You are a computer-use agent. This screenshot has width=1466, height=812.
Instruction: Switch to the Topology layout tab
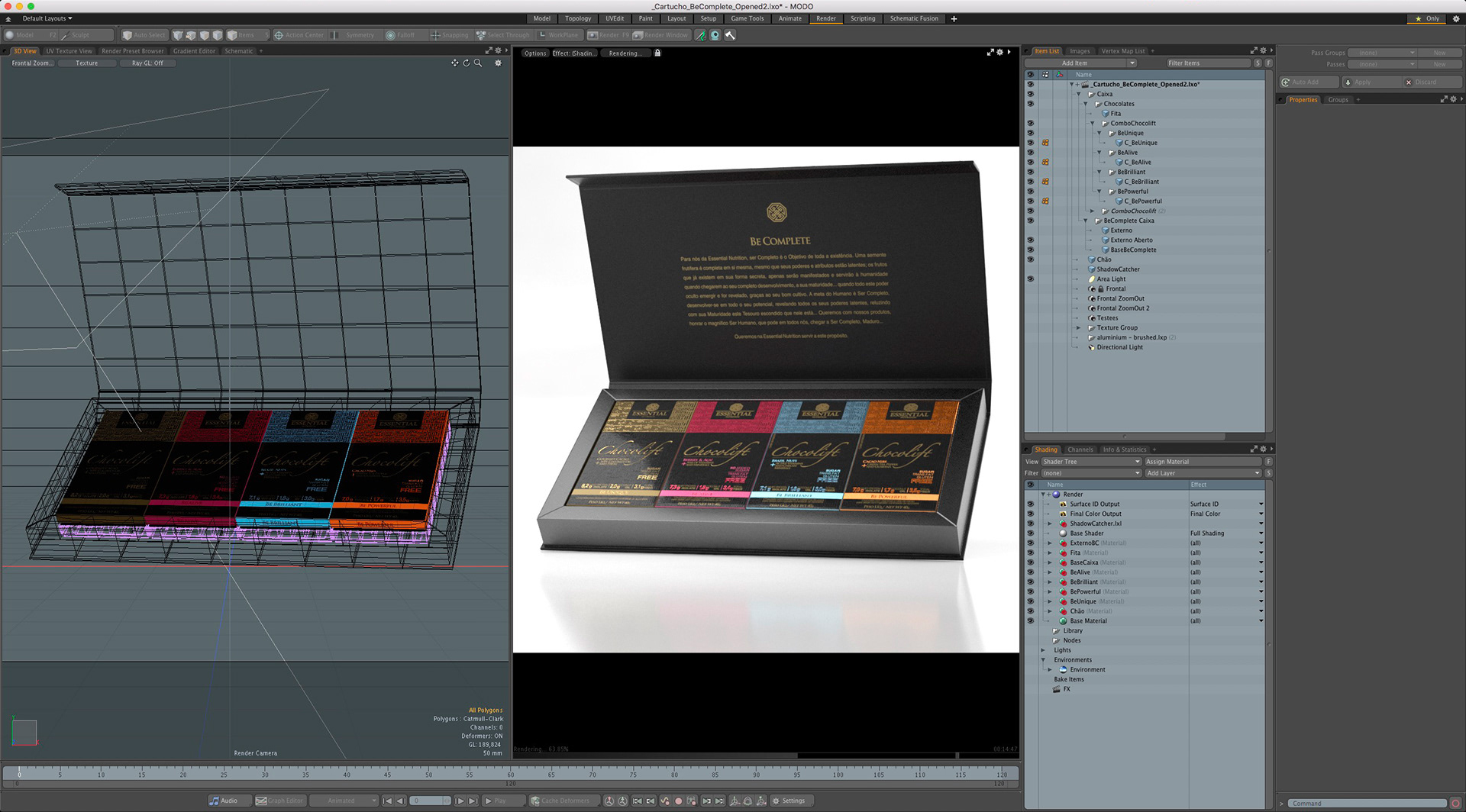coord(578,19)
